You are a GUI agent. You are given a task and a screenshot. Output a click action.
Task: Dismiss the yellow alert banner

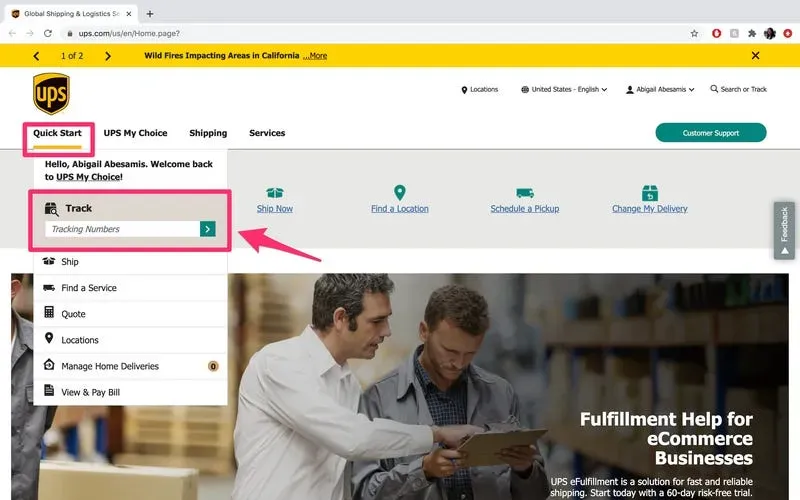pos(756,56)
